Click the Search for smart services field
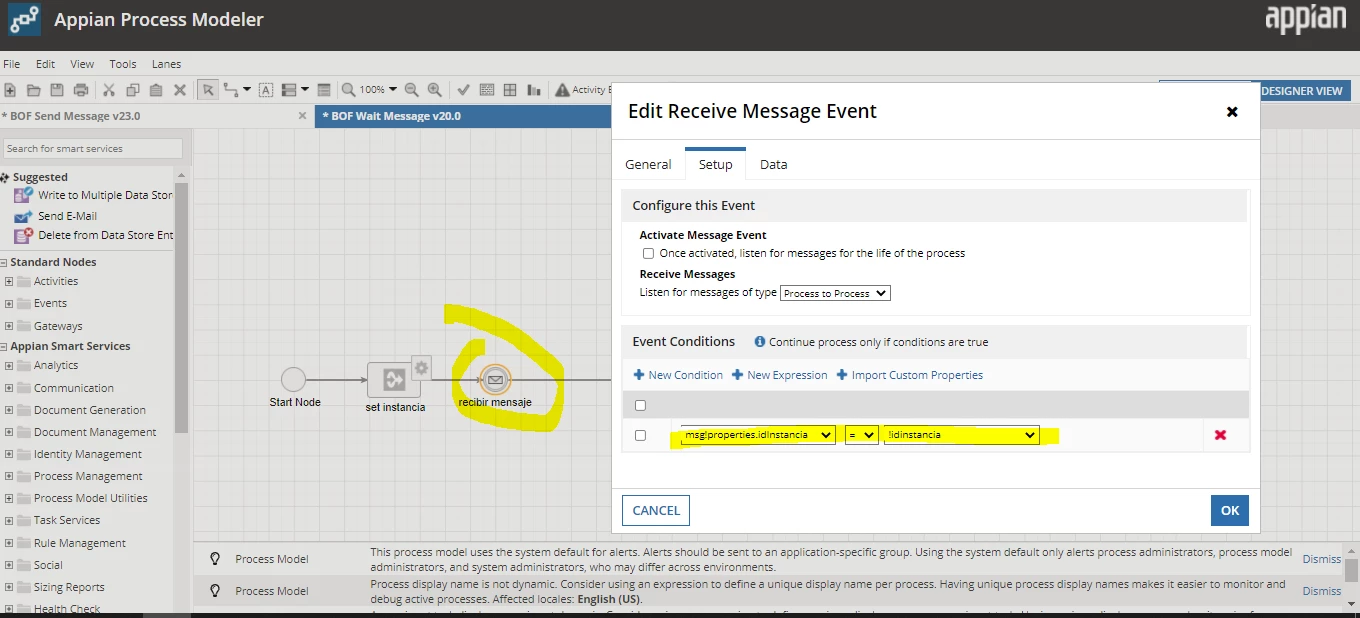This screenshot has height=618, width=1360. tap(93, 148)
